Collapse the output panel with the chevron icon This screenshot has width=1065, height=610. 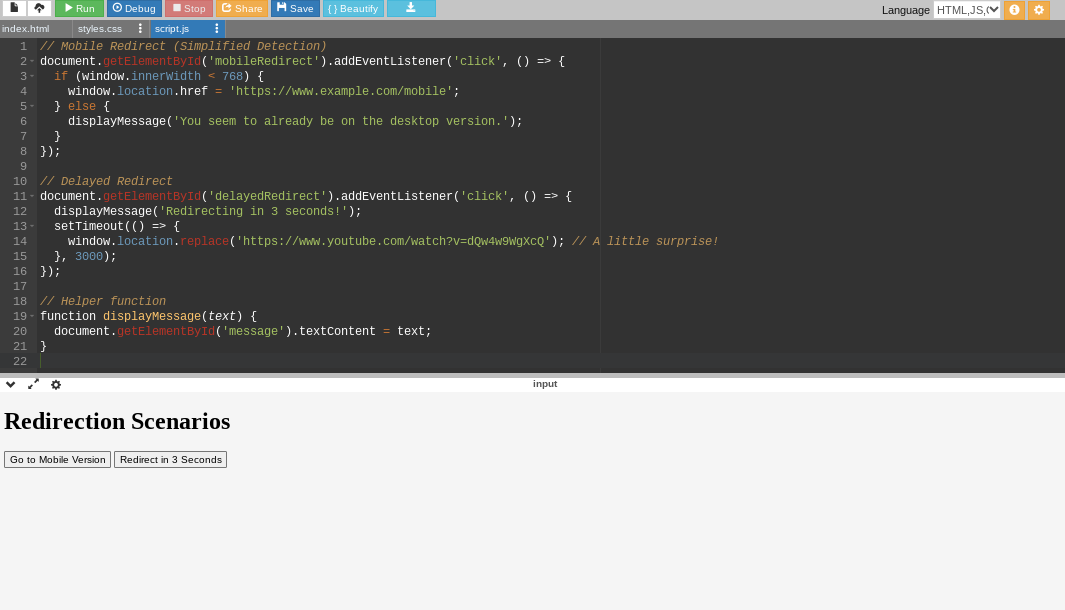click(x=11, y=384)
